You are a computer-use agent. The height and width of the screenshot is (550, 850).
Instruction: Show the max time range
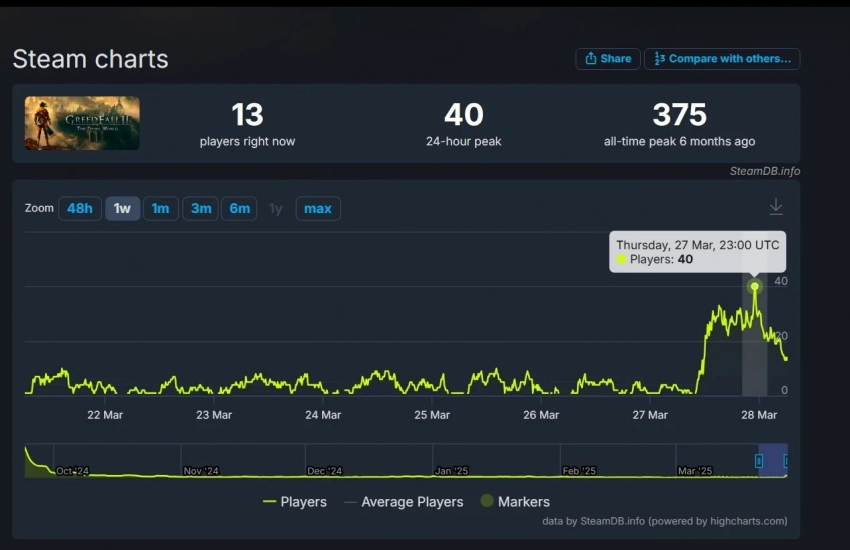[318, 208]
